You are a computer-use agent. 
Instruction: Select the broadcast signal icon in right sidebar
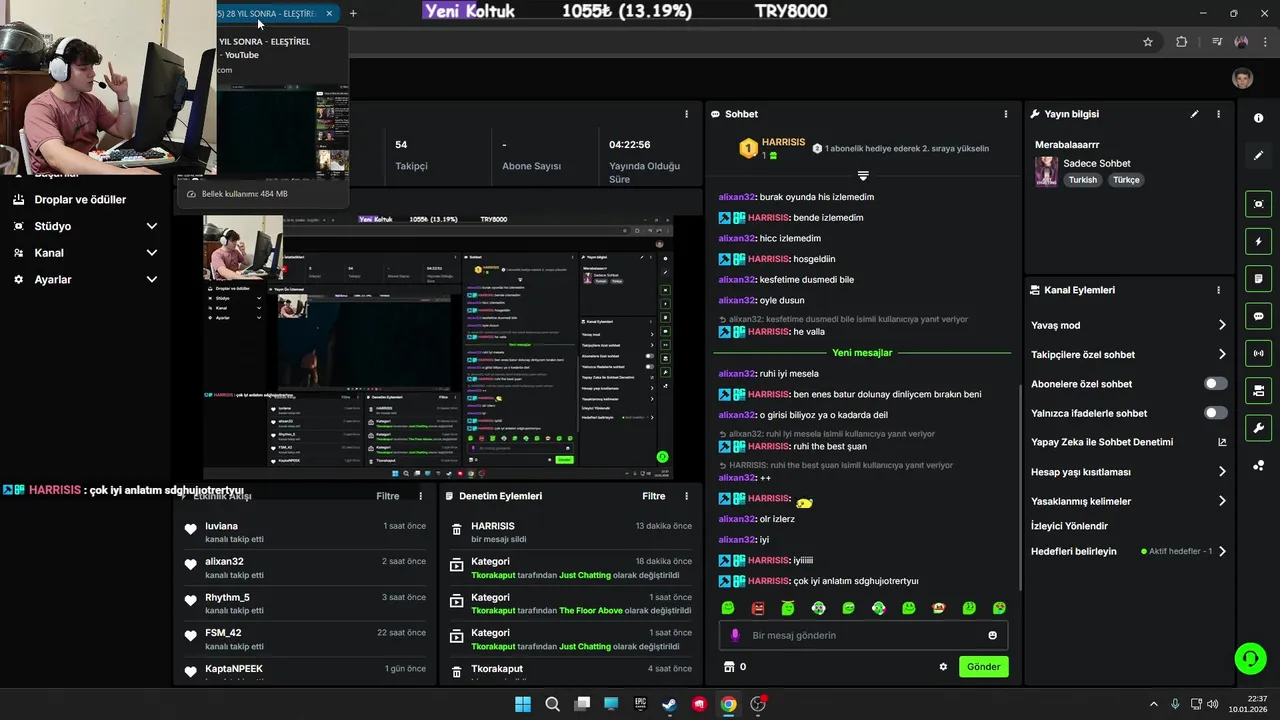click(x=1258, y=353)
